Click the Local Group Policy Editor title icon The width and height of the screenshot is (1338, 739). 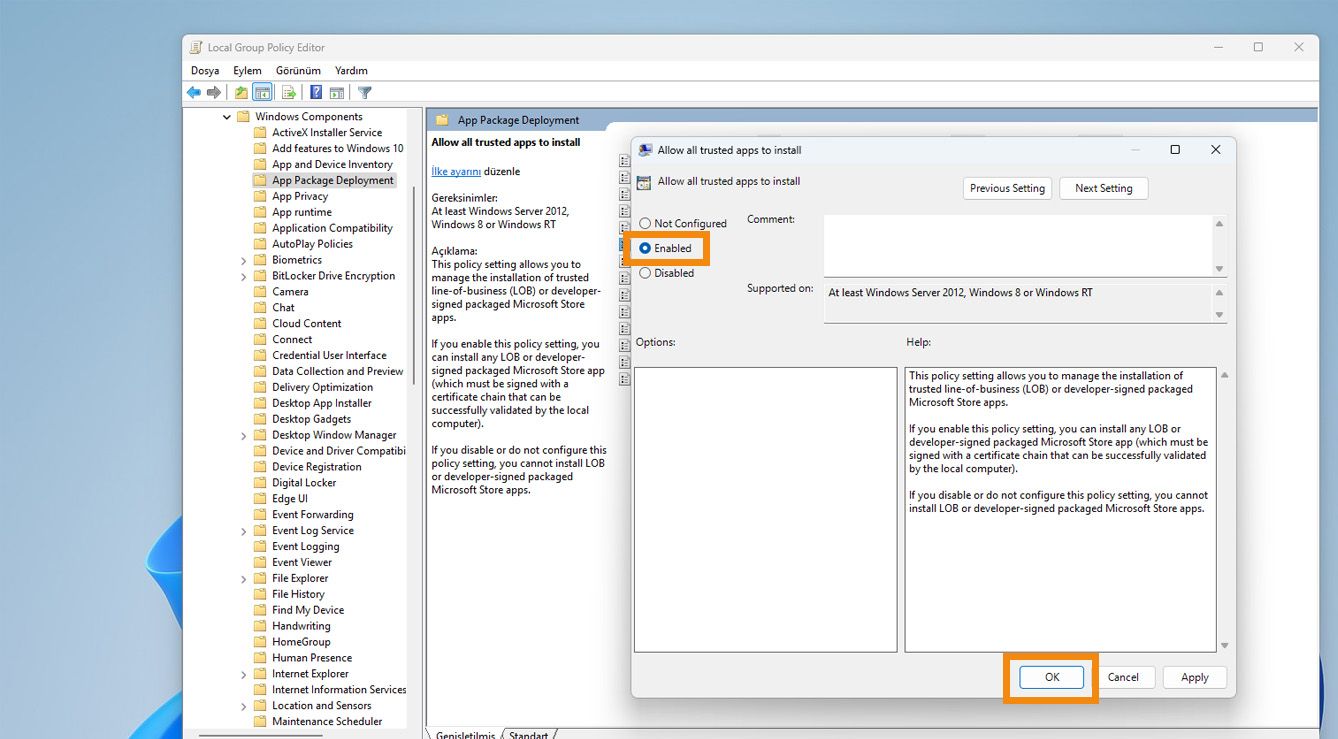pos(196,47)
